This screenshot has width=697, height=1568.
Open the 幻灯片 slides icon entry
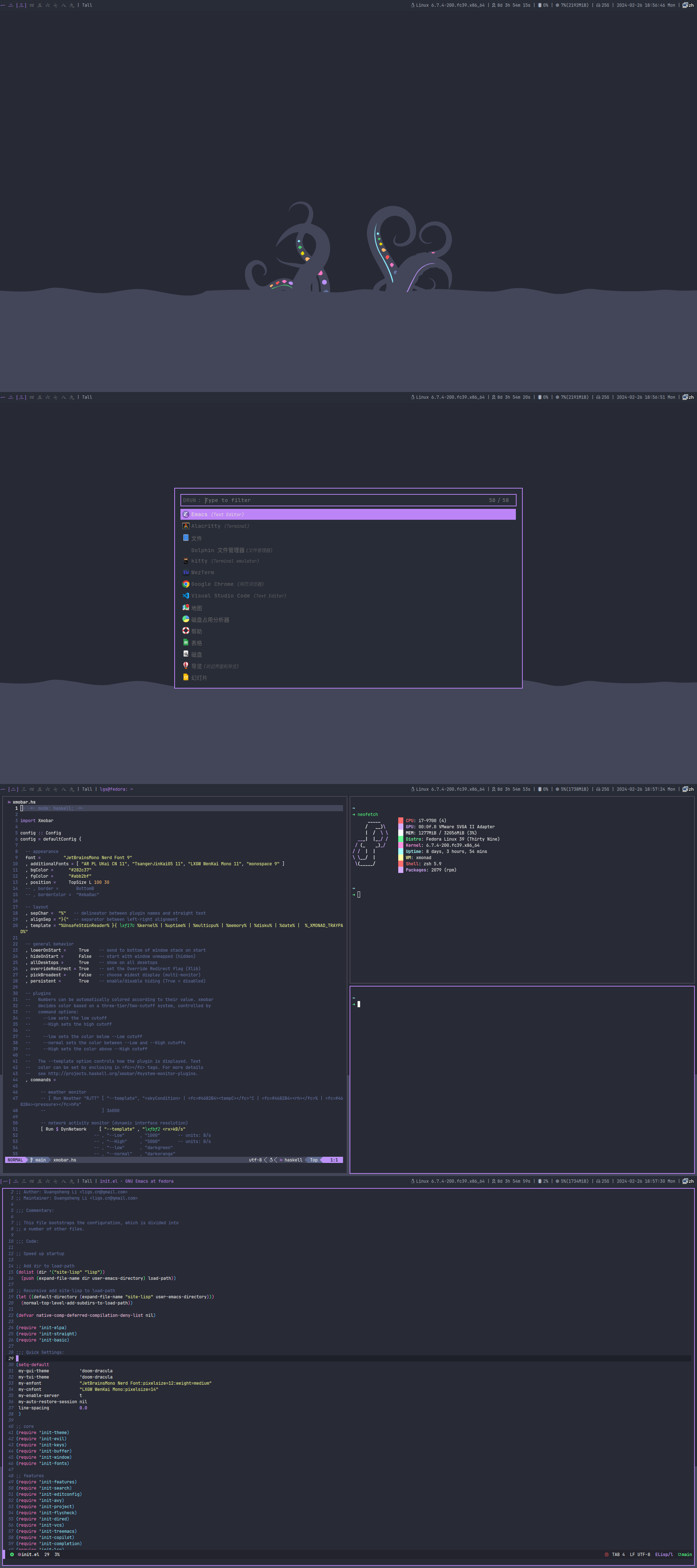click(x=186, y=677)
